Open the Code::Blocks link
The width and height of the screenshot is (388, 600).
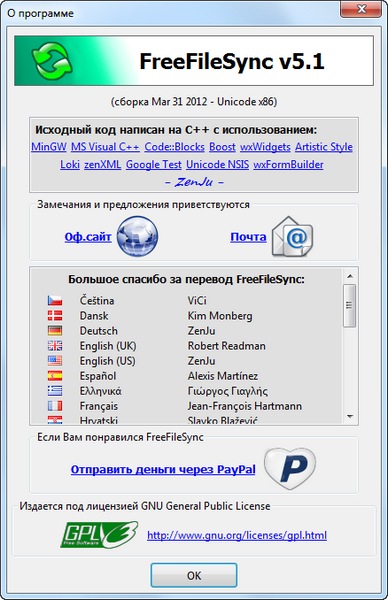(174, 147)
